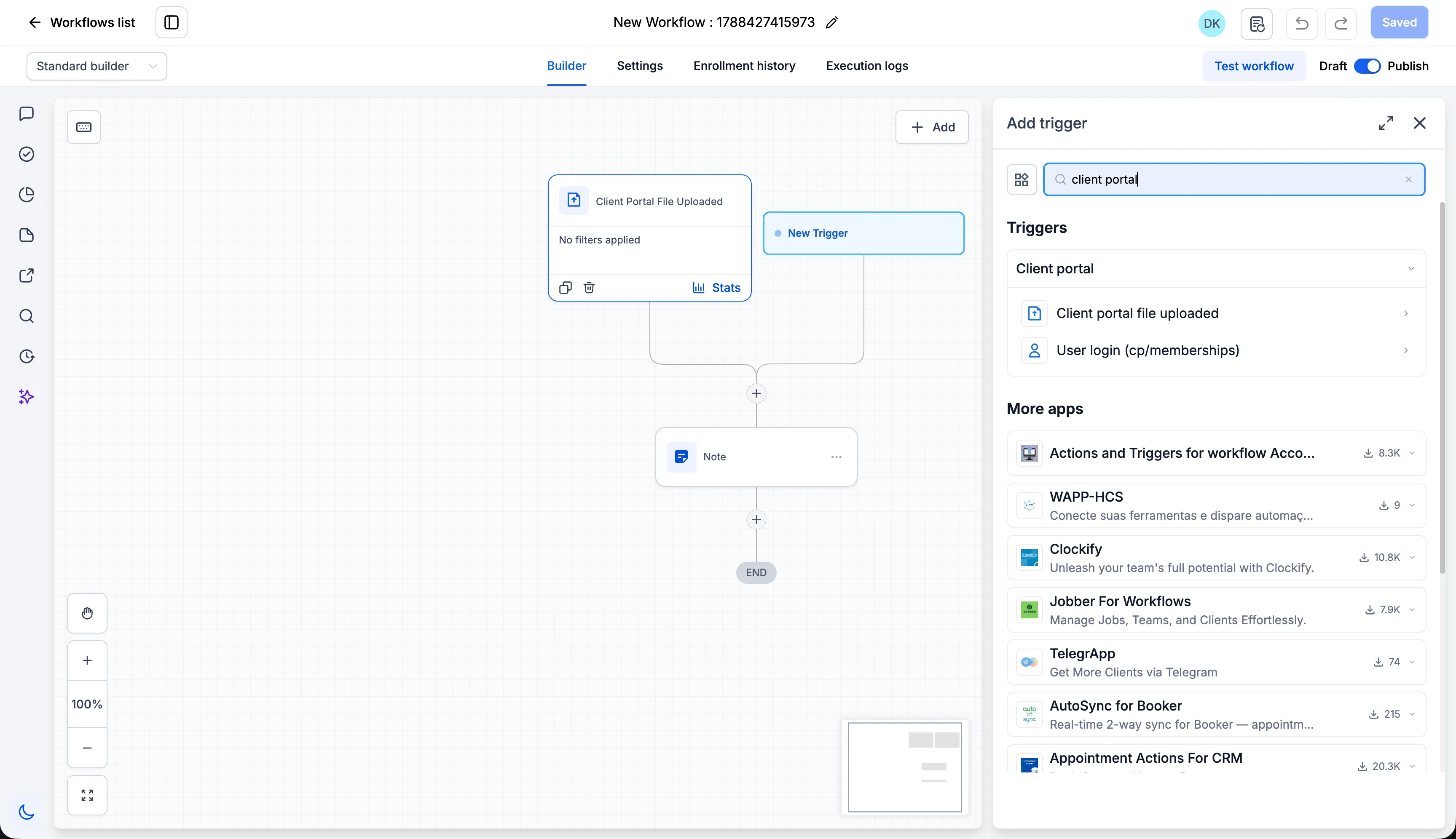The image size is (1456, 839).
Task: Open the apps grid filter icon
Action: (1022, 180)
